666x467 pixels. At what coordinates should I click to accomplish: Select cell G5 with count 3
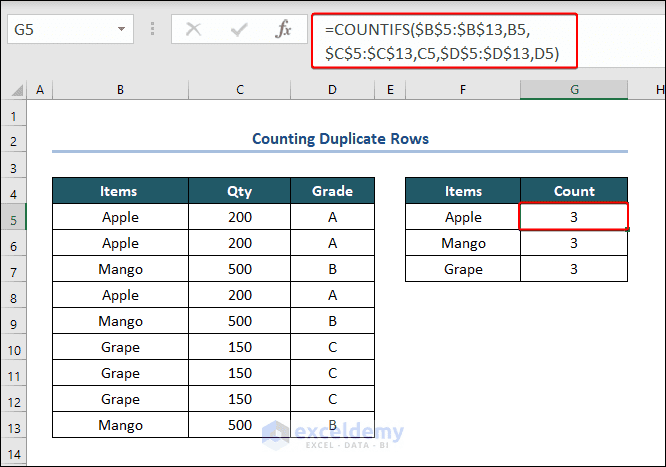click(574, 217)
